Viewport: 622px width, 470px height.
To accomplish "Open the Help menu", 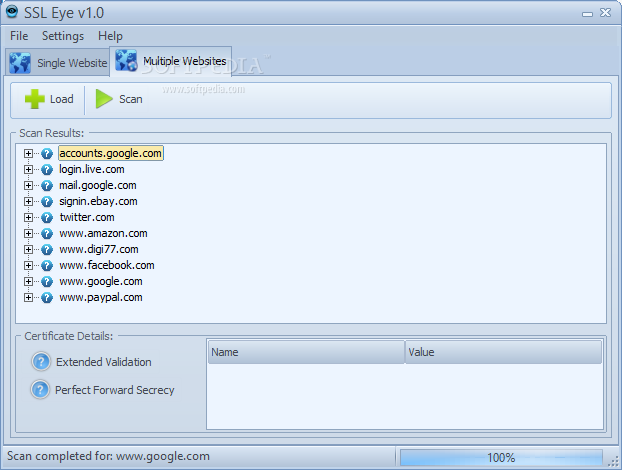I will 110,36.
